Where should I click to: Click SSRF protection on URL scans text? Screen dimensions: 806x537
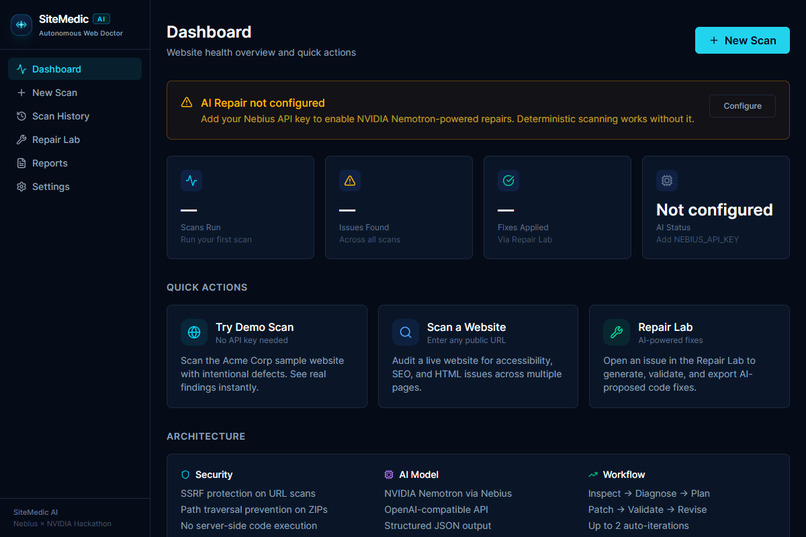click(248, 493)
